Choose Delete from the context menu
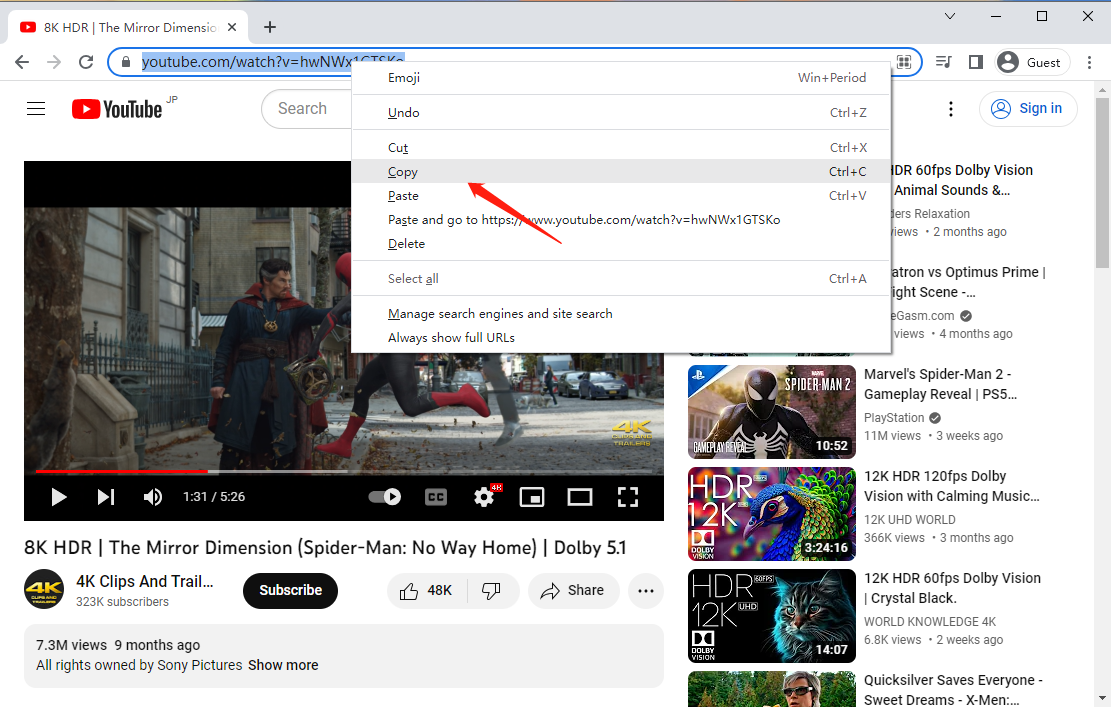 (x=621, y=244)
